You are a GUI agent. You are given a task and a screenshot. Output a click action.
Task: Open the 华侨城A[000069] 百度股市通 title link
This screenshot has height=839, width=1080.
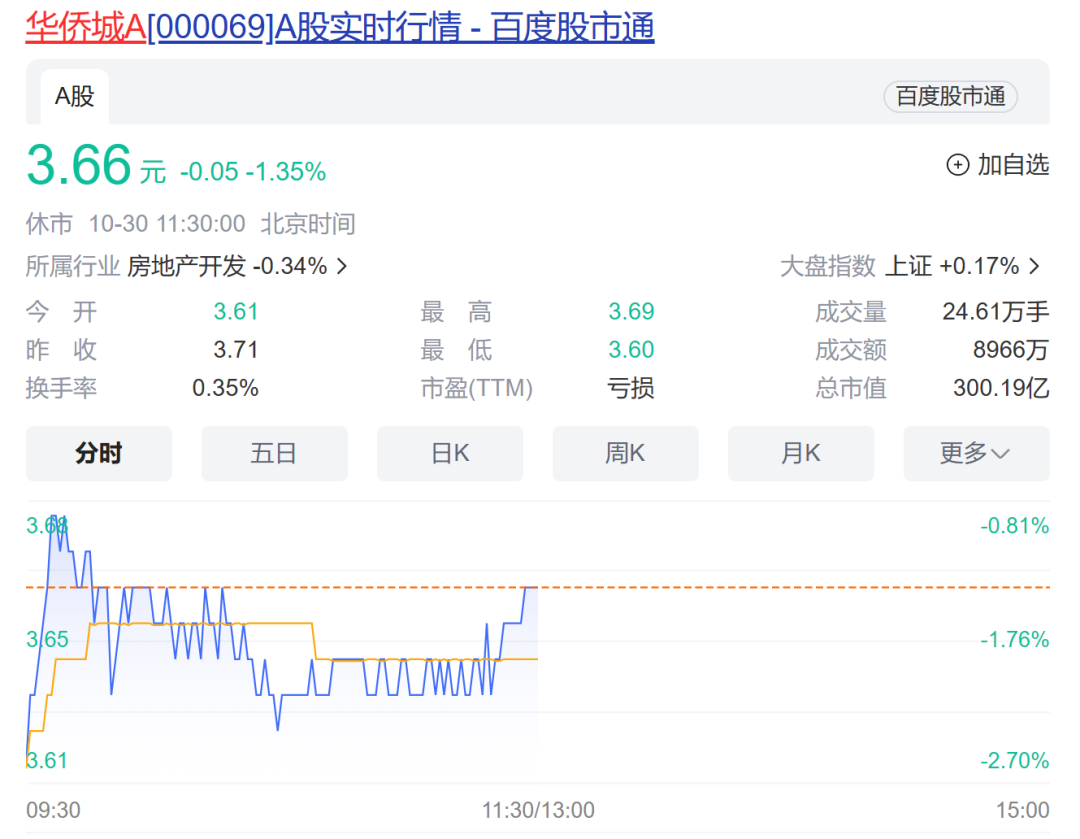(x=340, y=28)
